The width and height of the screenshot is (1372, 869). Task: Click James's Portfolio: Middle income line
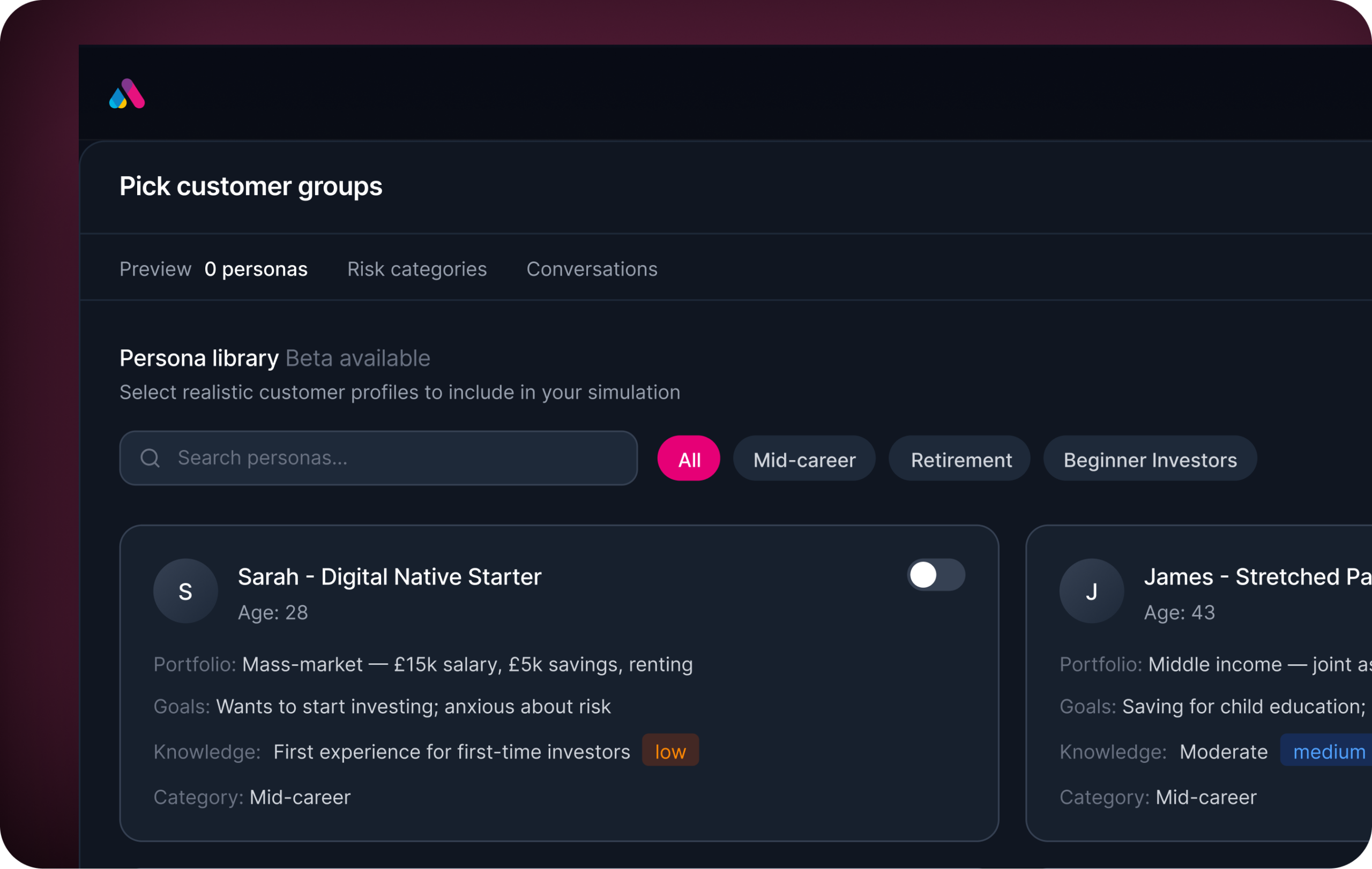tap(1216, 664)
